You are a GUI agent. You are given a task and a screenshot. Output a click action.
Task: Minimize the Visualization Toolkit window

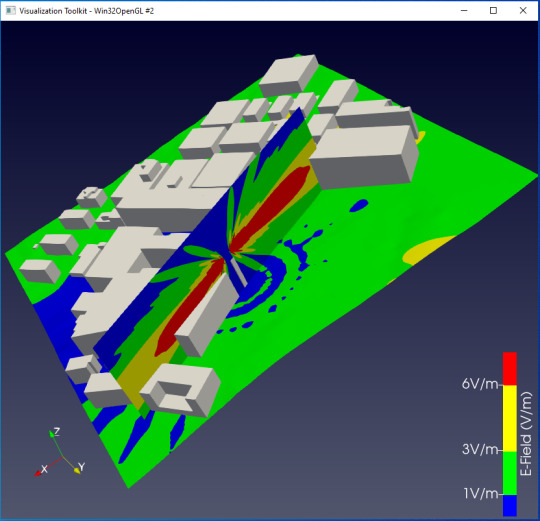click(x=464, y=11)
